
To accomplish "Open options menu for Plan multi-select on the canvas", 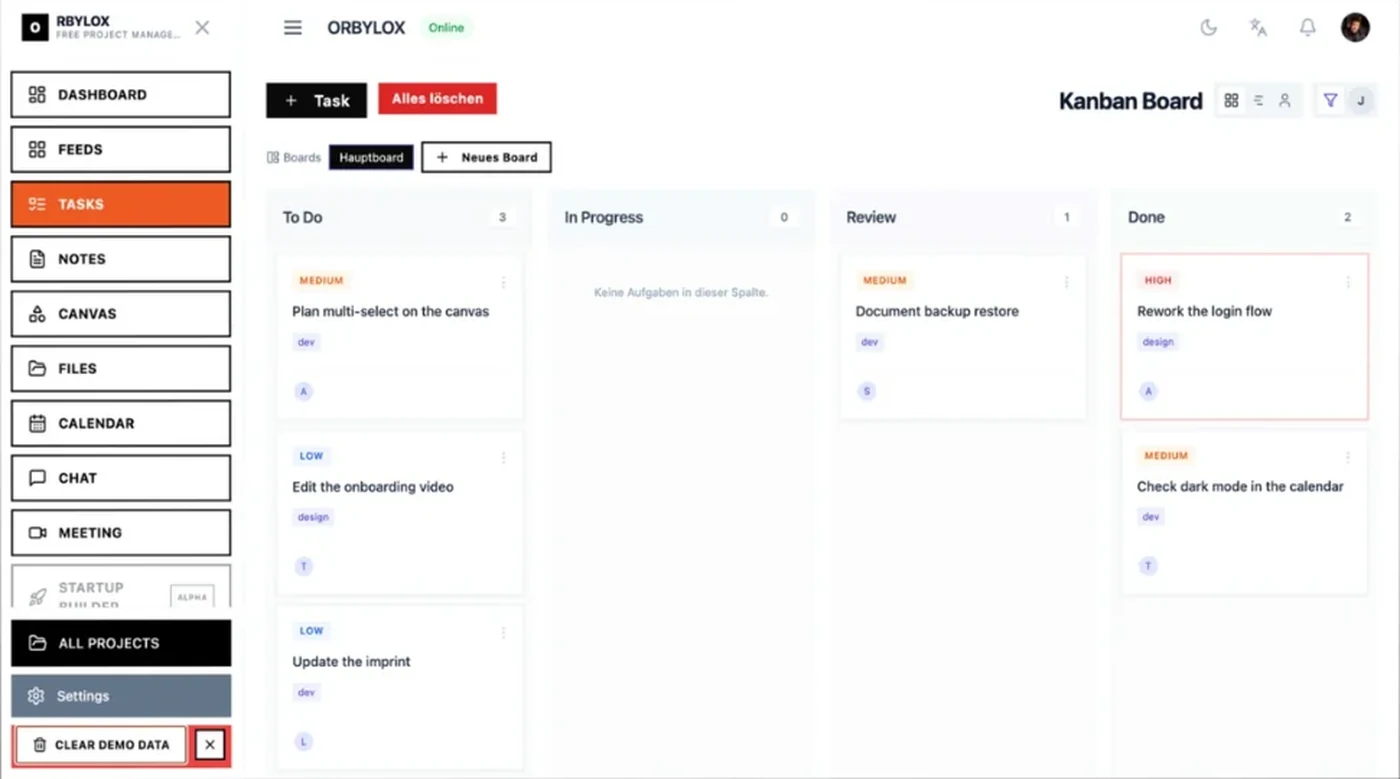I will (x=503, y=283).
